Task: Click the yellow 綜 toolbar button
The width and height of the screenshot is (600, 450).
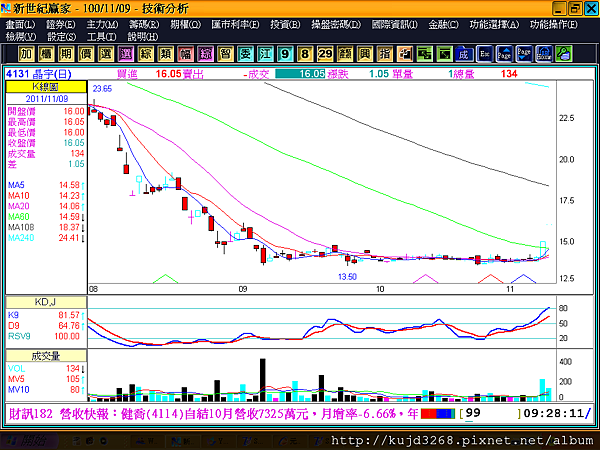Action: (x=145, y=54)
